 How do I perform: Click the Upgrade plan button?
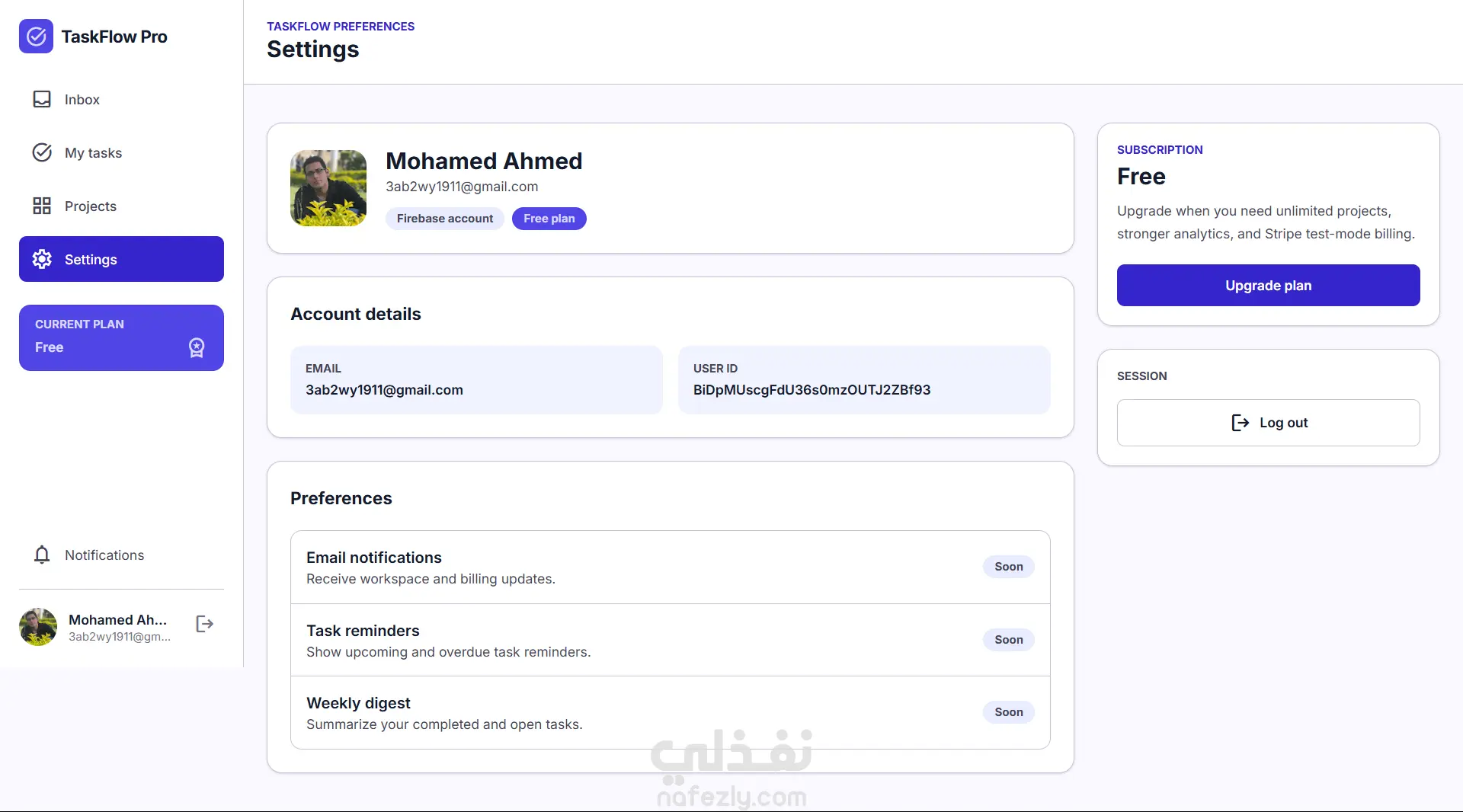(1268, 286)
